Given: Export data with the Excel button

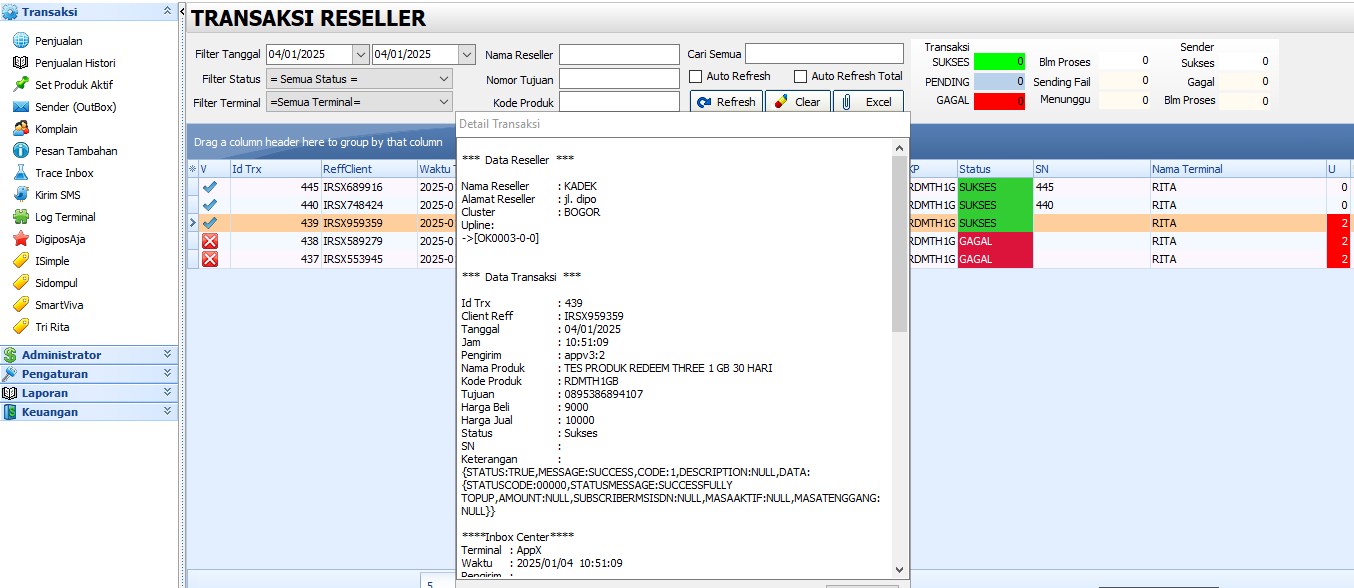Looking at the screenshot, I should click(869, 101).
